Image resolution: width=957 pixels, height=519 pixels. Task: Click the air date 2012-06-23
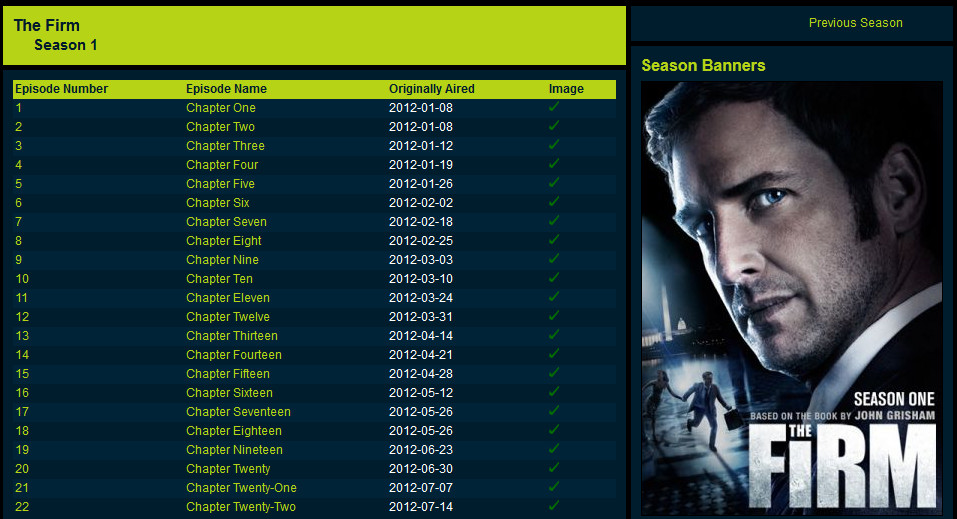click(421, 449)
